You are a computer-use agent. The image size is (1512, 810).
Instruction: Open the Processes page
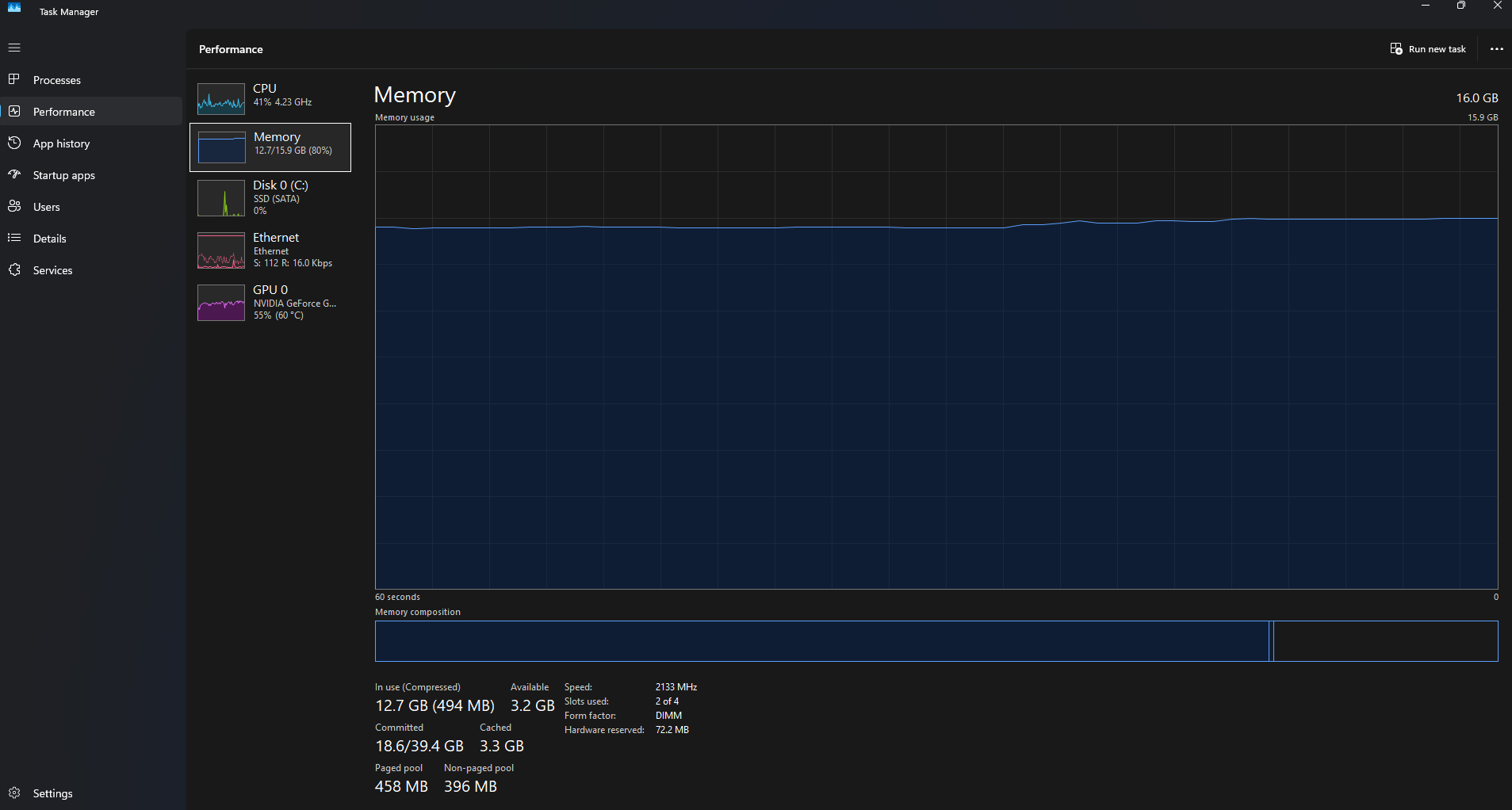click(91, 80)
